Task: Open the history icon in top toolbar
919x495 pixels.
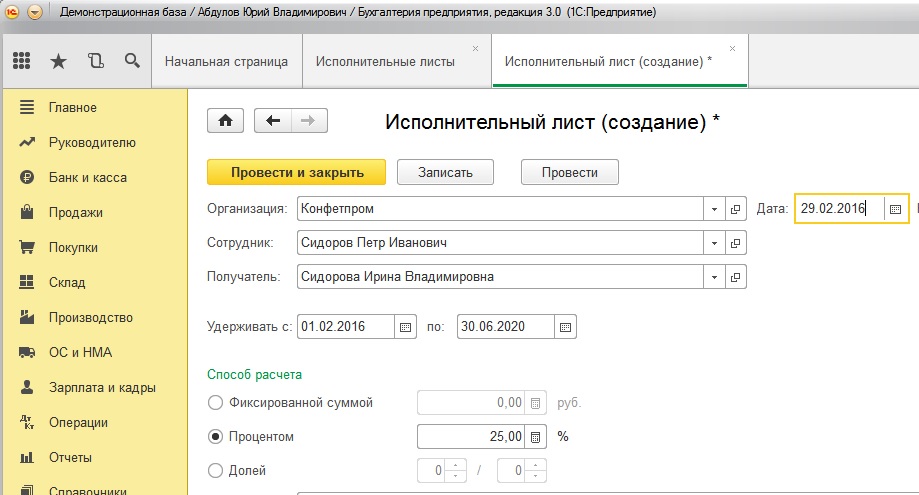Action: tap(96, 61)
